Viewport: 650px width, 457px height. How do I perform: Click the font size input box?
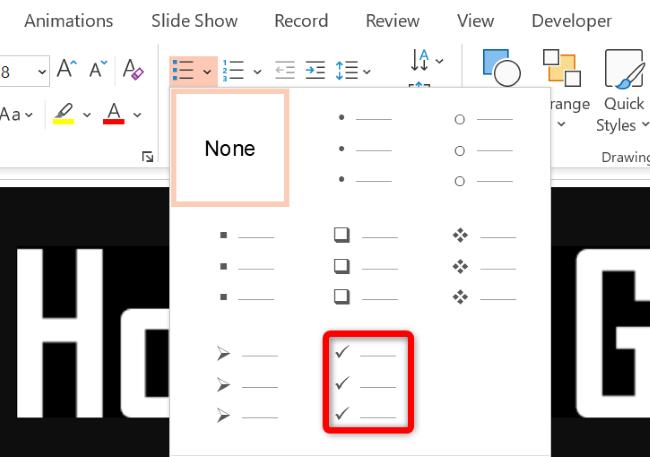(x=17, y=72)
